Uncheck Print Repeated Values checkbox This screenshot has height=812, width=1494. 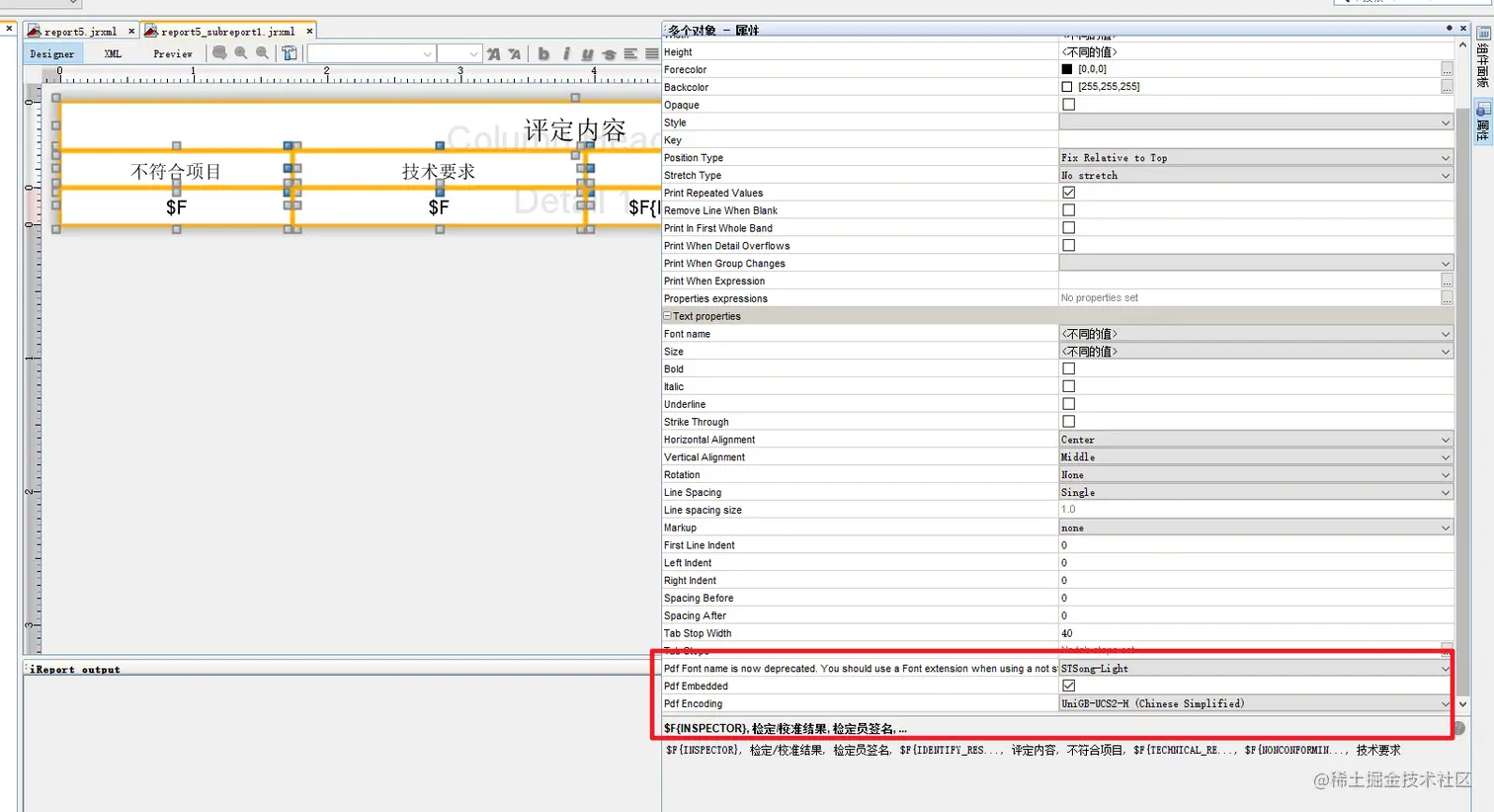point(1068,193)
